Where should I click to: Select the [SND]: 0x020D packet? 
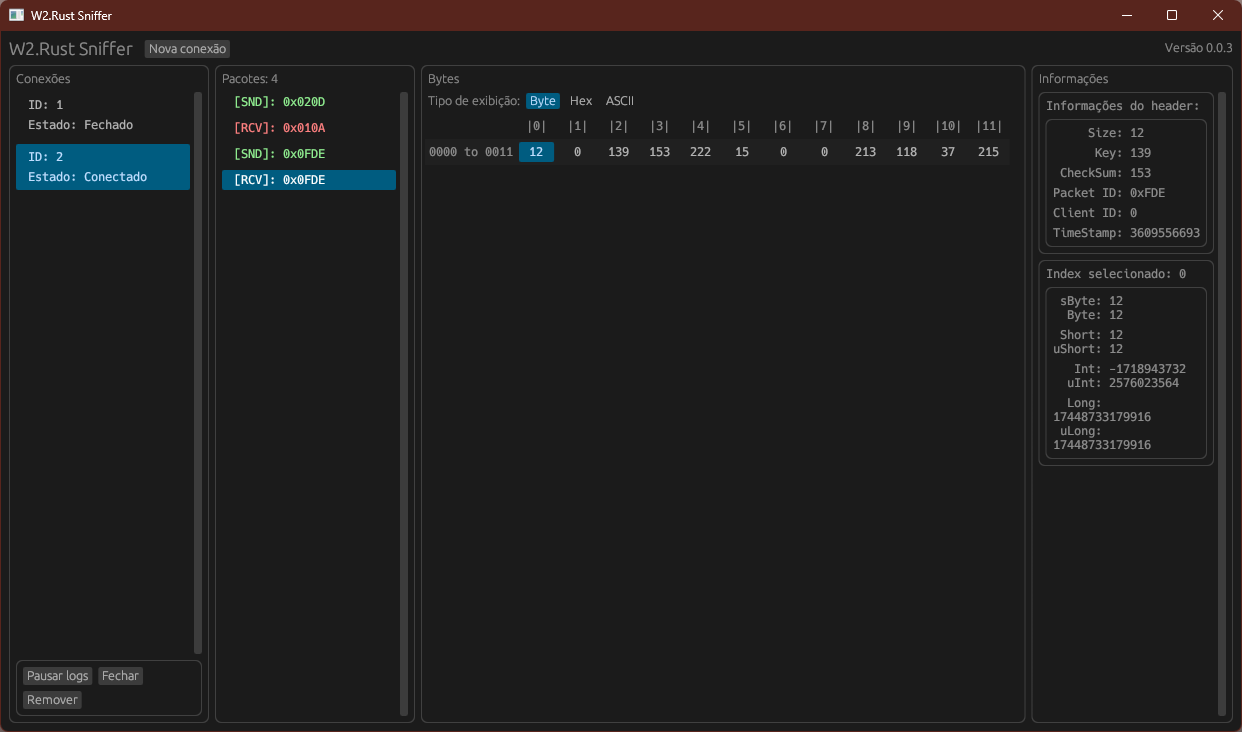[x=309, y=102]
